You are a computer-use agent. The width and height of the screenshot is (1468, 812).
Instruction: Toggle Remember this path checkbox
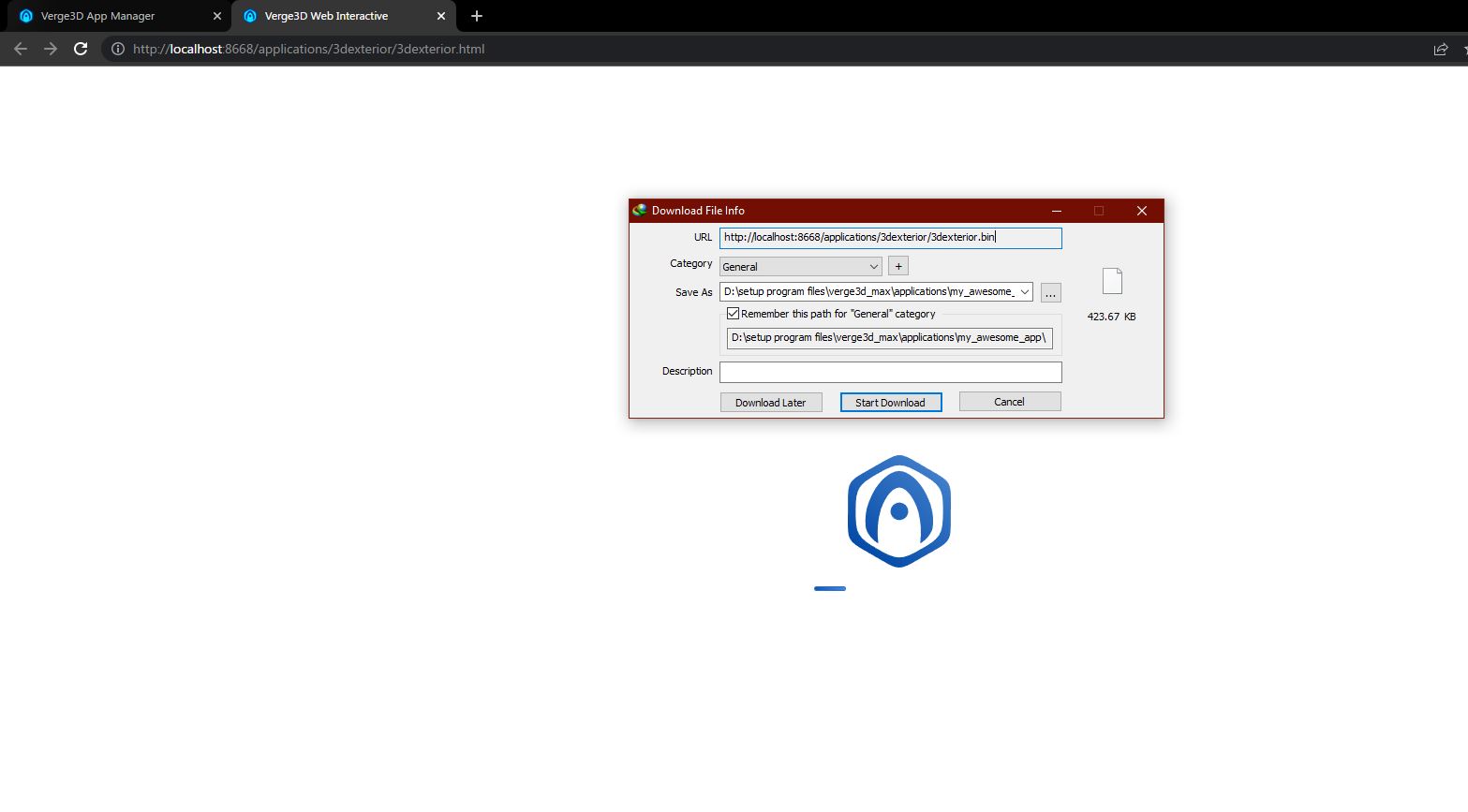734,314
